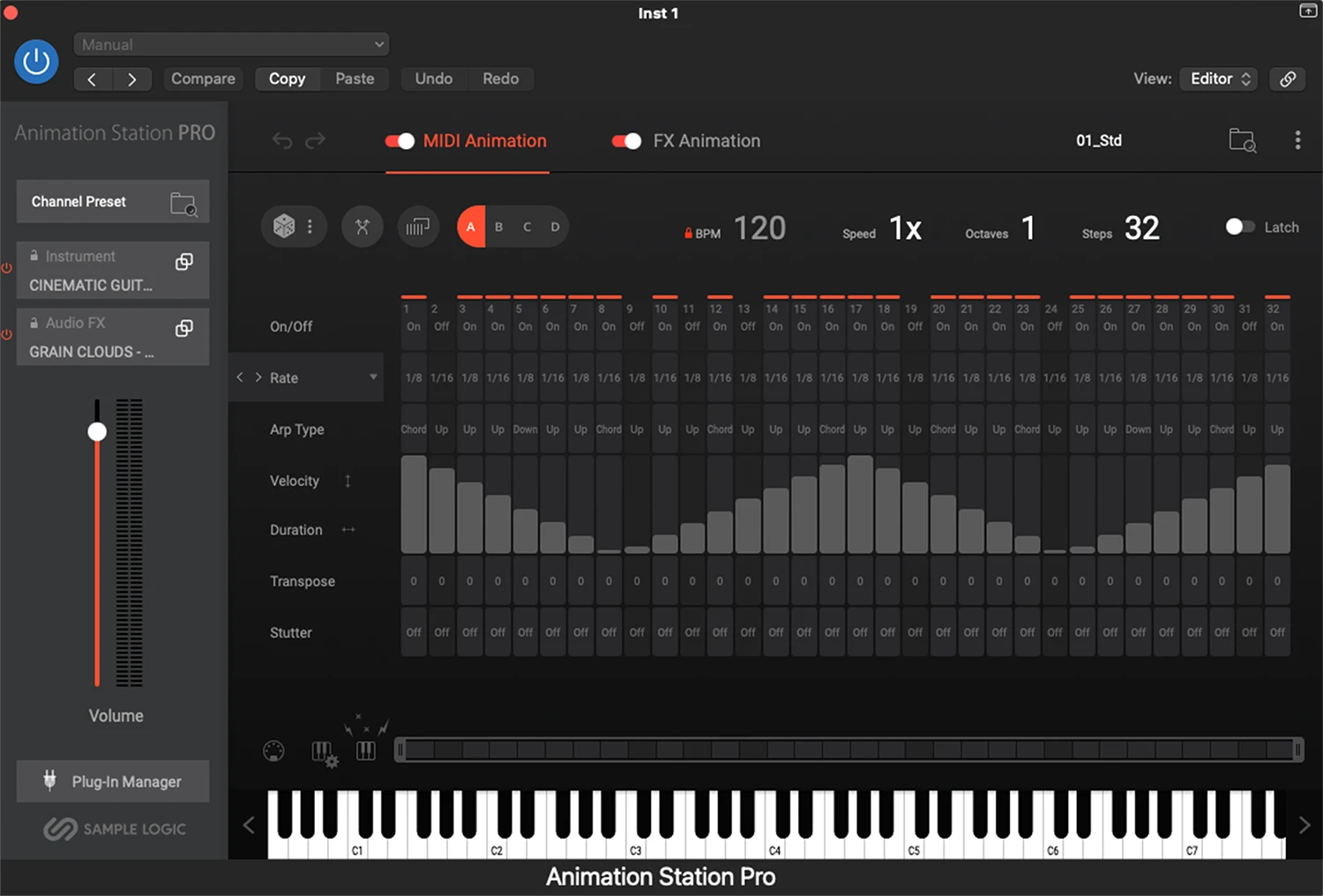Toggle the Audio FX slot power icon

pyautogui.click(x=7, y=334)
